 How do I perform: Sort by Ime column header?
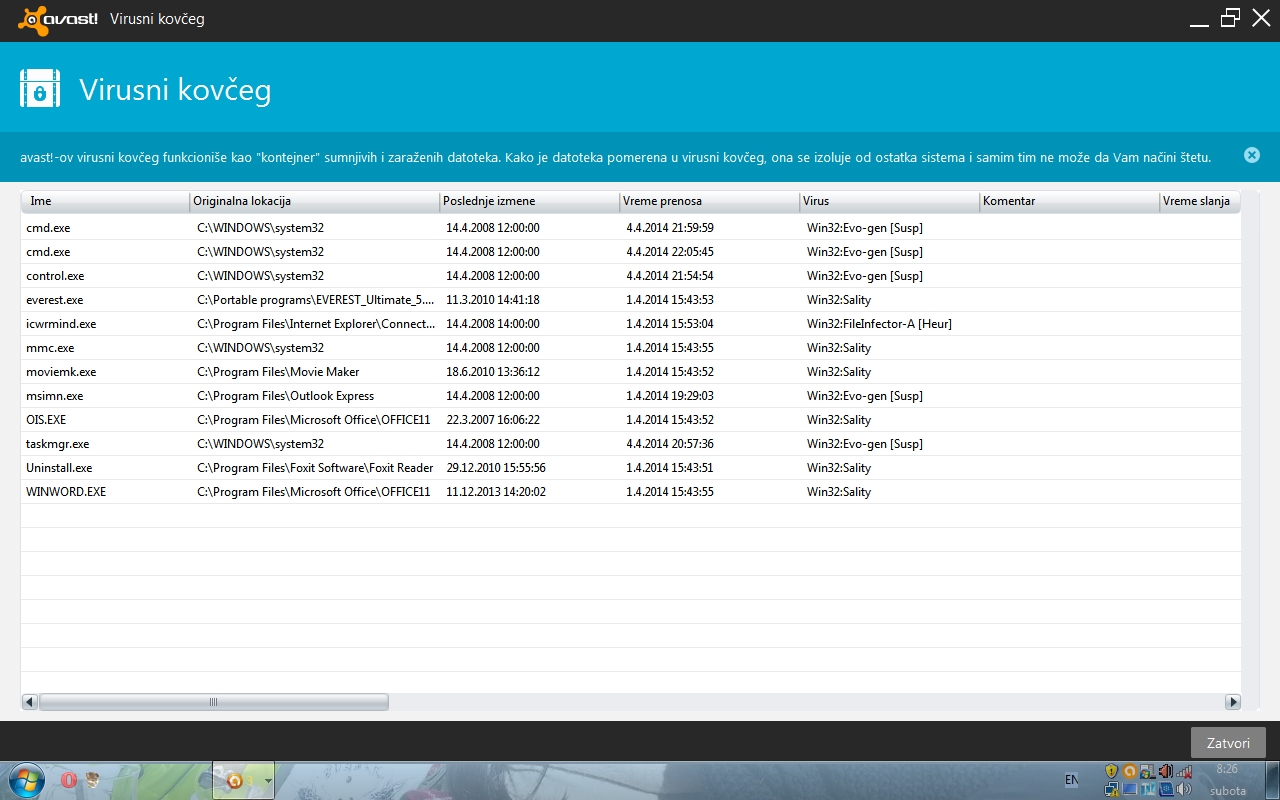(105, 201)
